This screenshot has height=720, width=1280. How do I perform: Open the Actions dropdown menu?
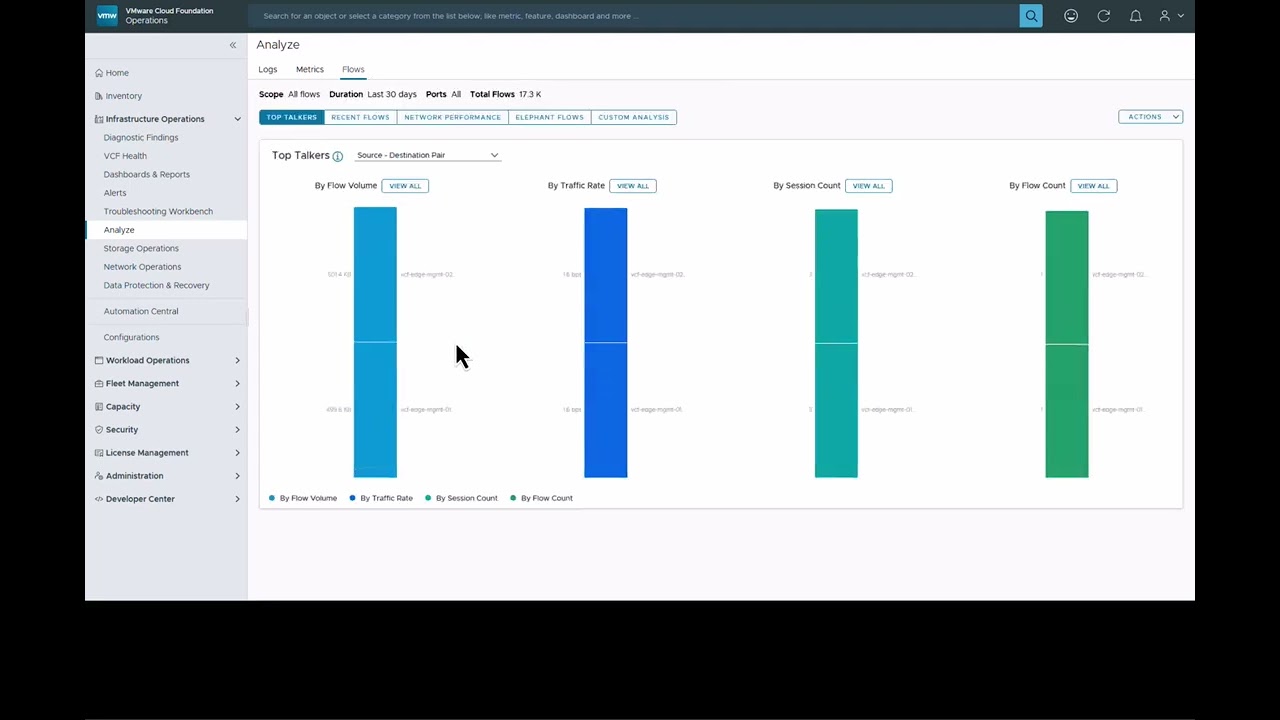point(1150,117)
